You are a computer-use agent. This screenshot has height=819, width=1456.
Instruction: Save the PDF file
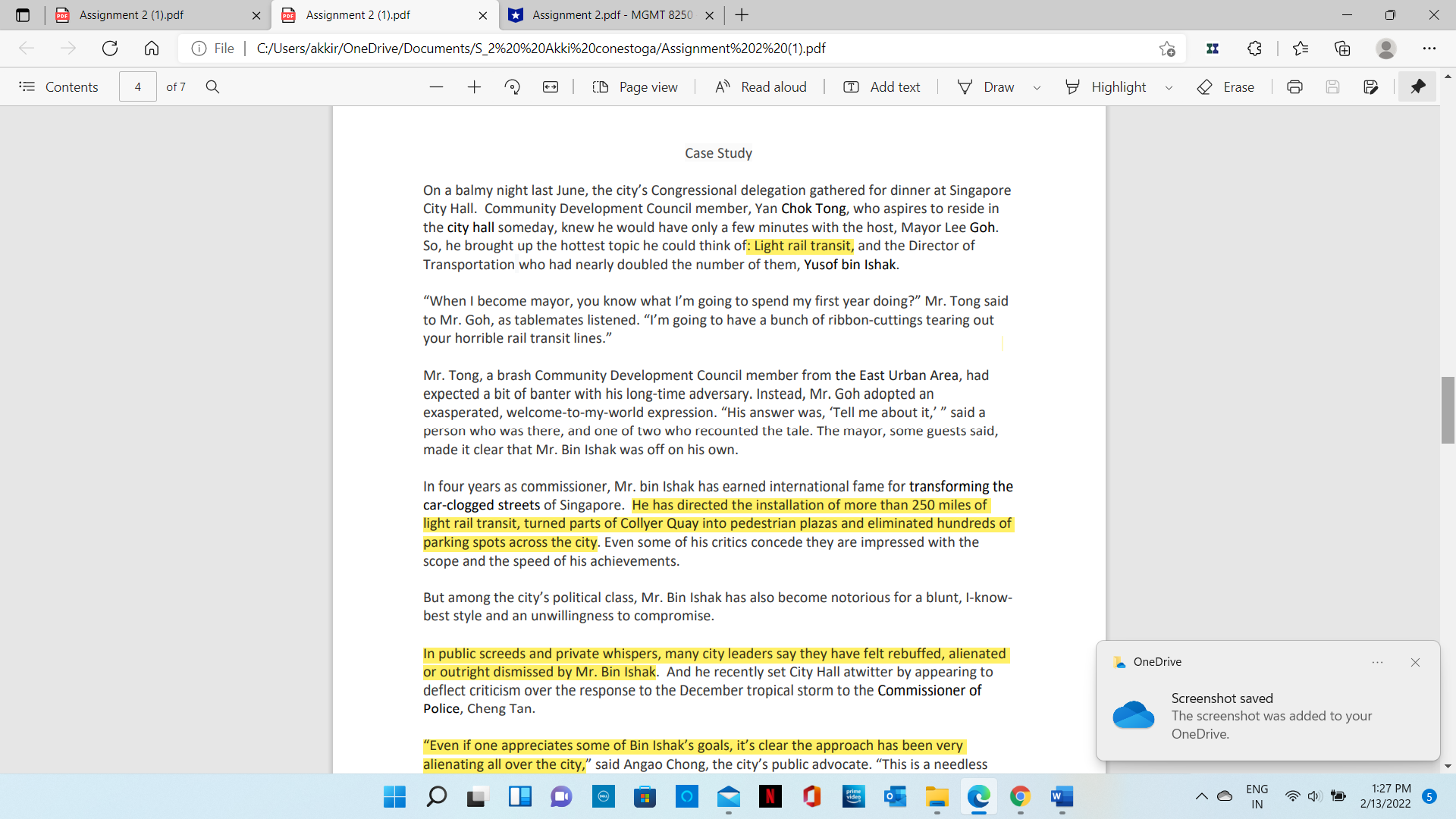click(1334, 86)
